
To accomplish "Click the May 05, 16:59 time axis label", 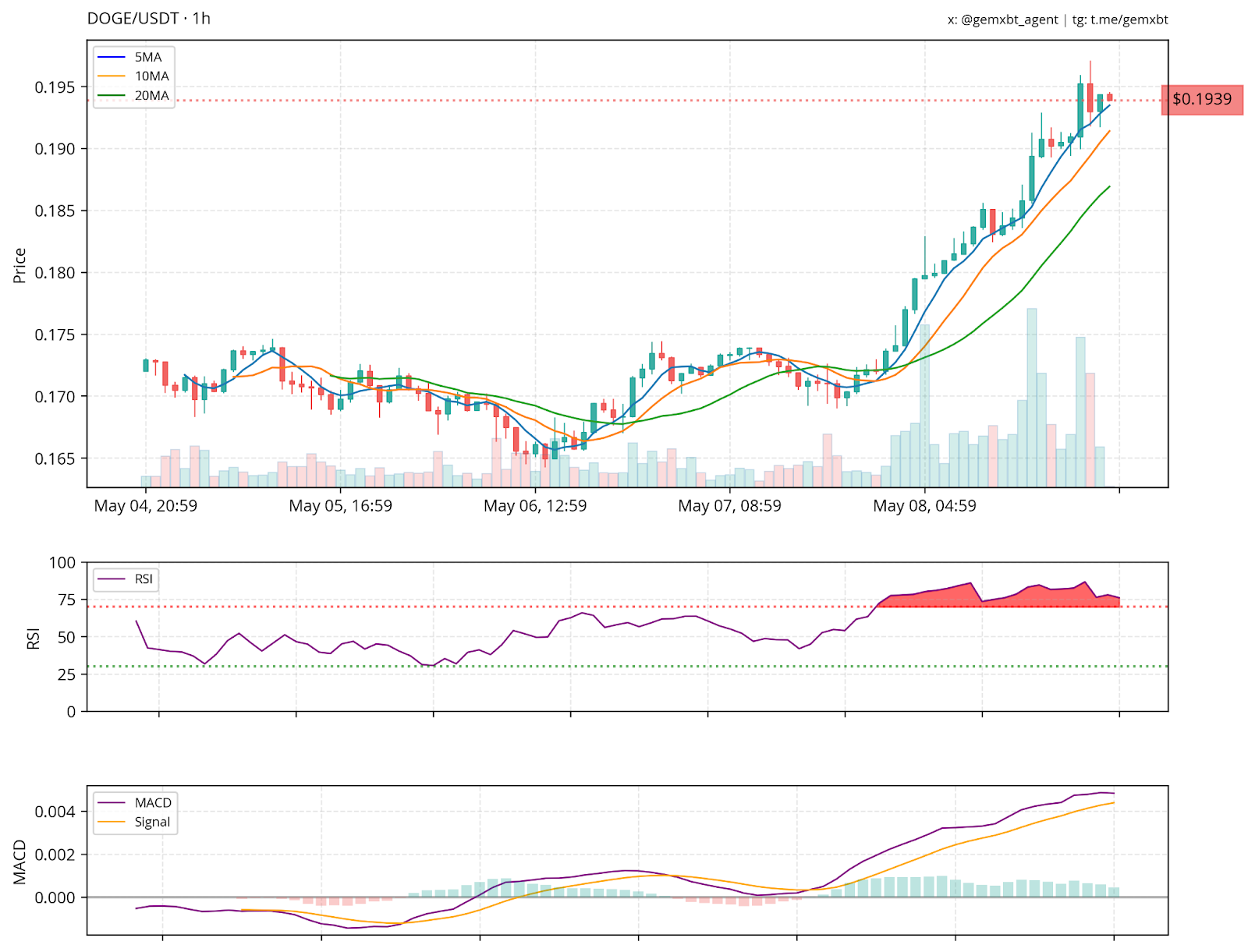I will click(x=340, y=506).
